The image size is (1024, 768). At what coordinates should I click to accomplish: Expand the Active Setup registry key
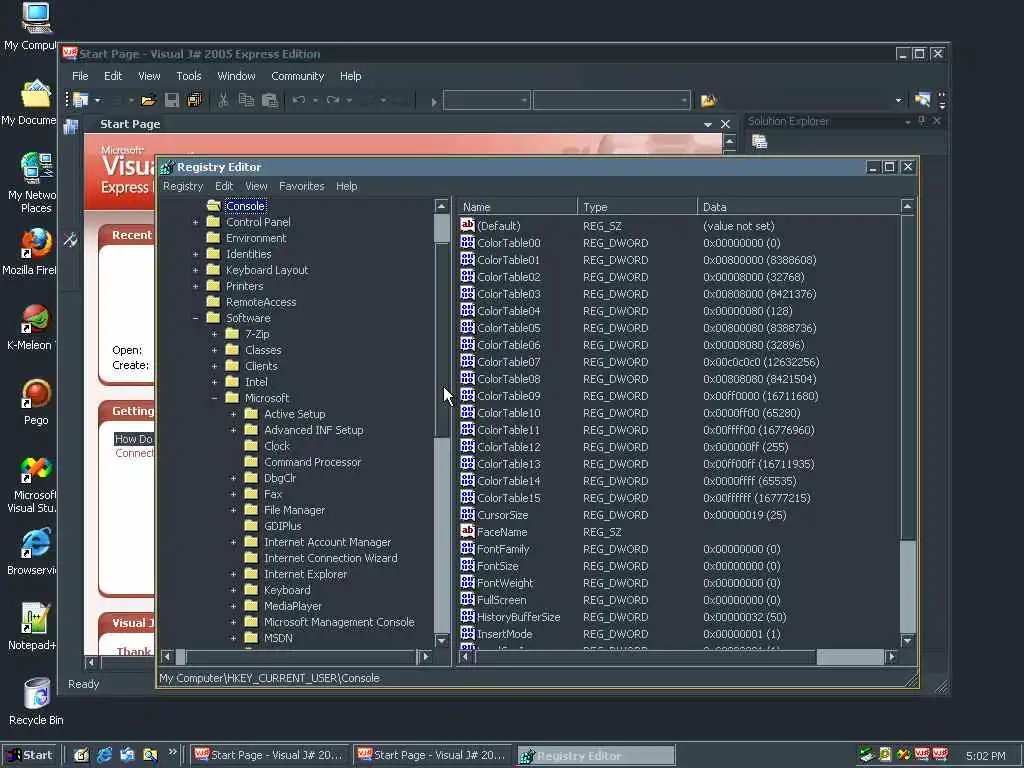[233, 414]
